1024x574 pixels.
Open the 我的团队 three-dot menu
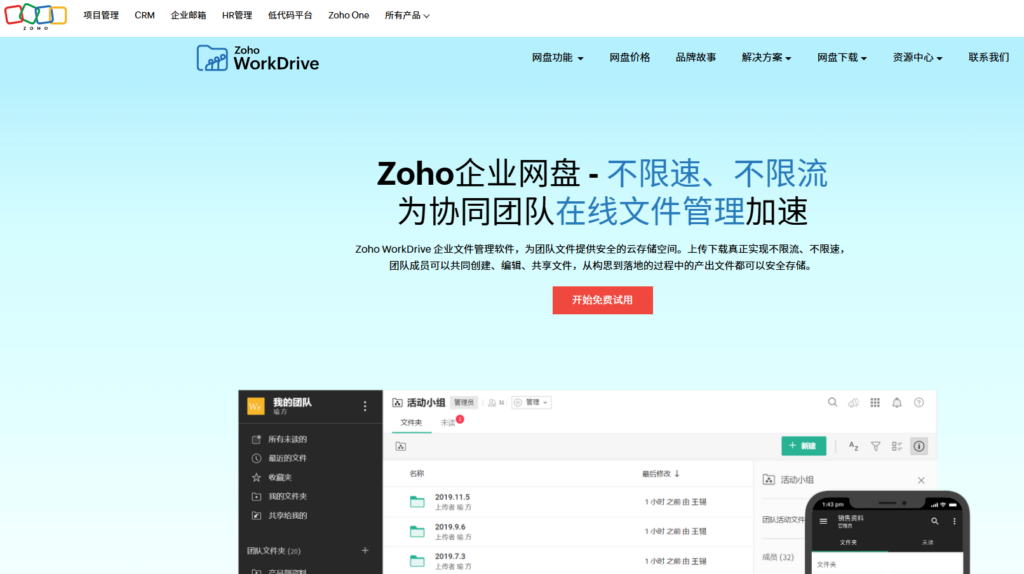[365, 406]
